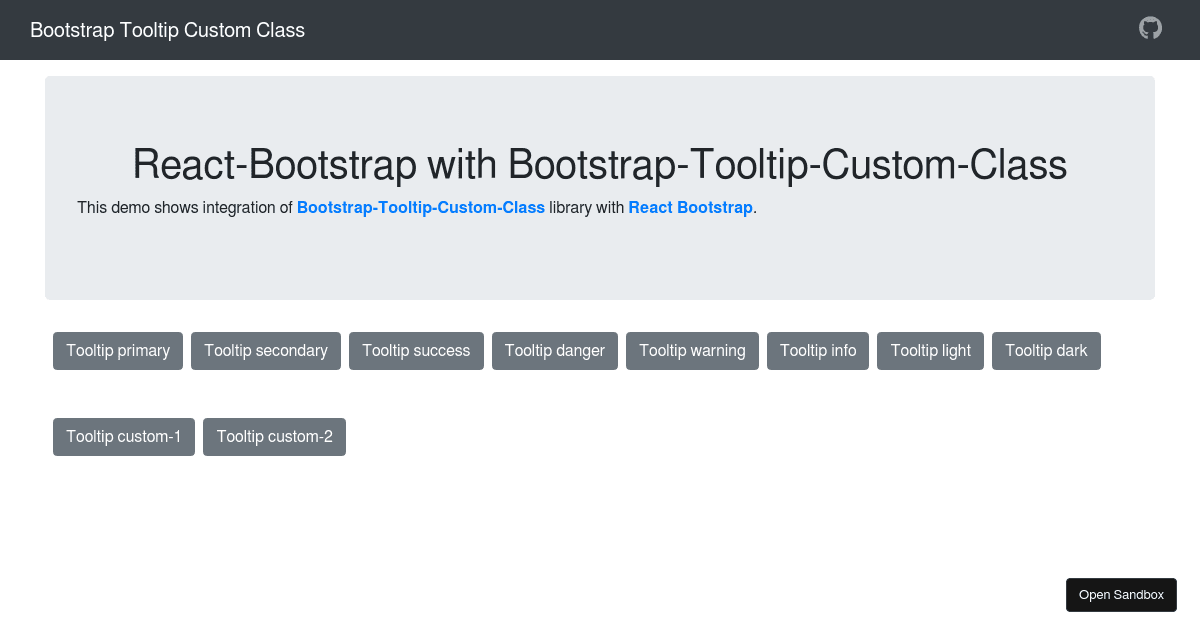Click the Bootstrap Tooltip Custom Class navbar brand
Image resolution: width=1200 pixels, height=630 pixels.
coord(167,30)
